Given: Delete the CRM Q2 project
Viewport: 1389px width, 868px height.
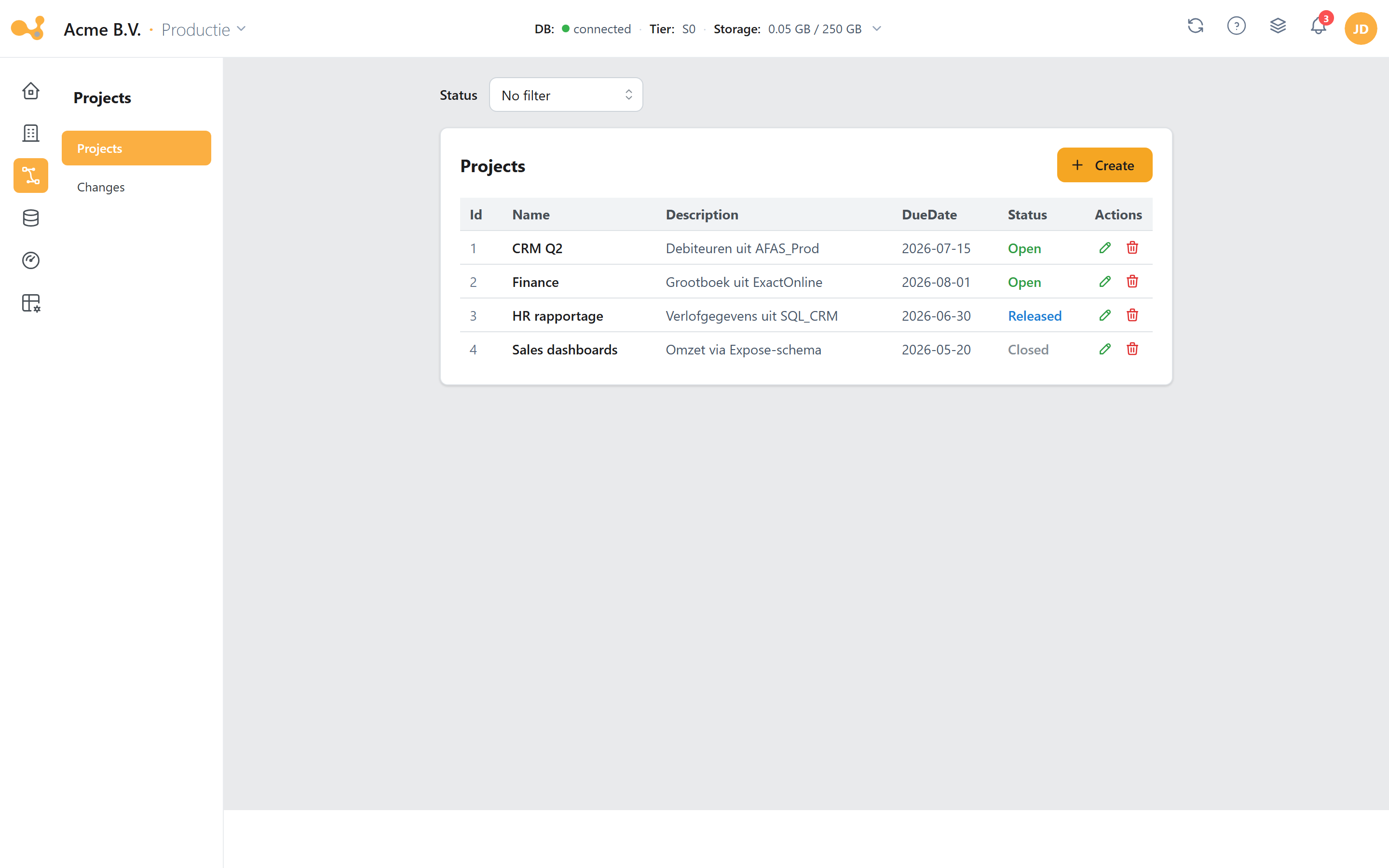Looking at the screenshot, I should pyautogui.click(x=1132, y=248).
